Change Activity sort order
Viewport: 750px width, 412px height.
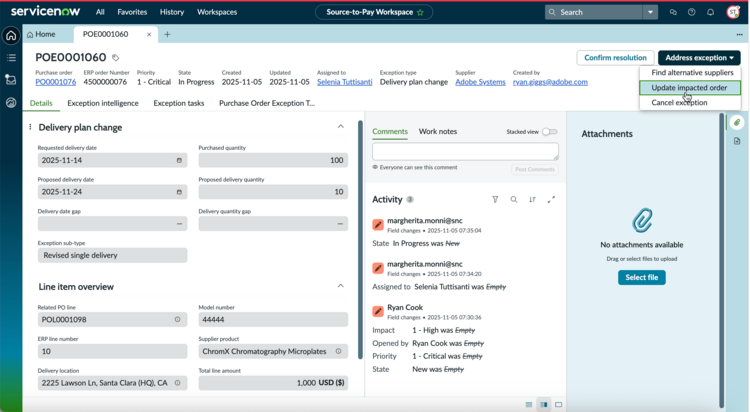coord(532,200)
